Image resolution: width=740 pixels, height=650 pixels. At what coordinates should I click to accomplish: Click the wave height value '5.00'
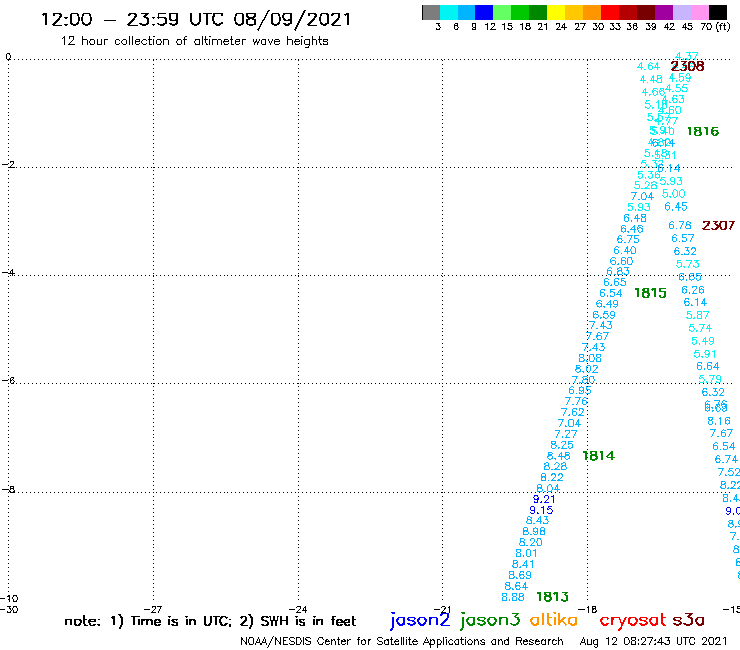(673, 194)
